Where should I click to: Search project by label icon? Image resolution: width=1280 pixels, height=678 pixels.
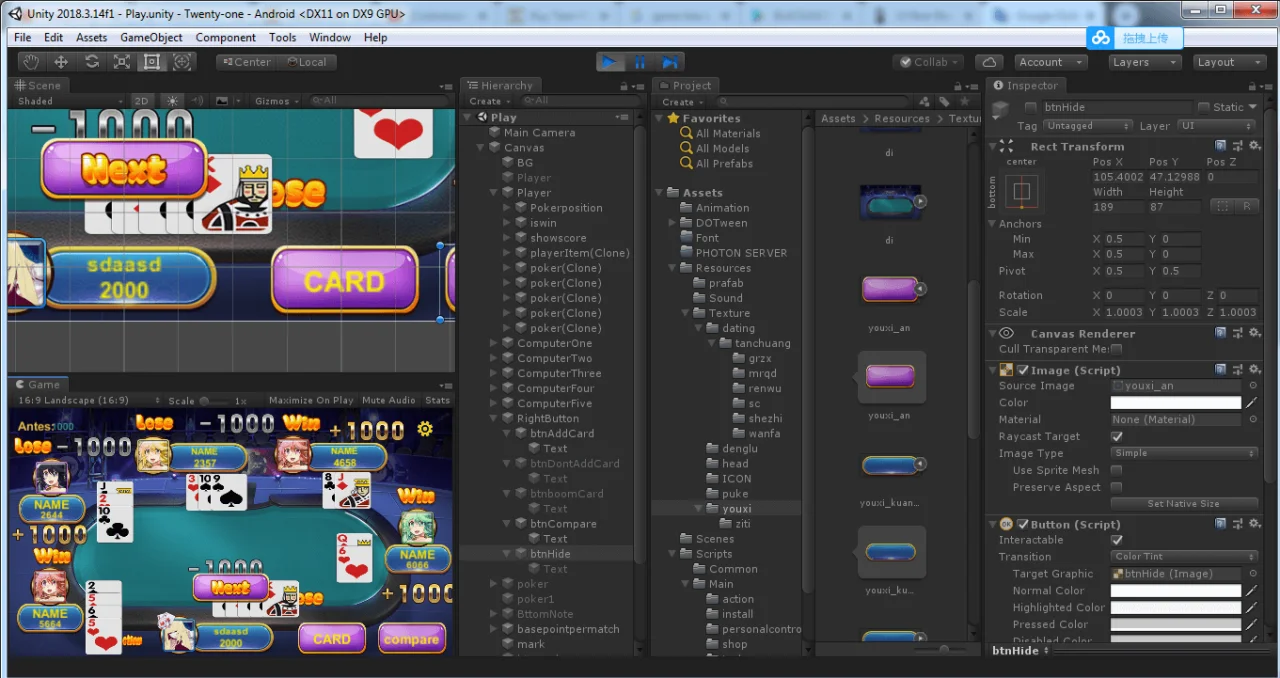pyautogui.click(x=945, y=102)
